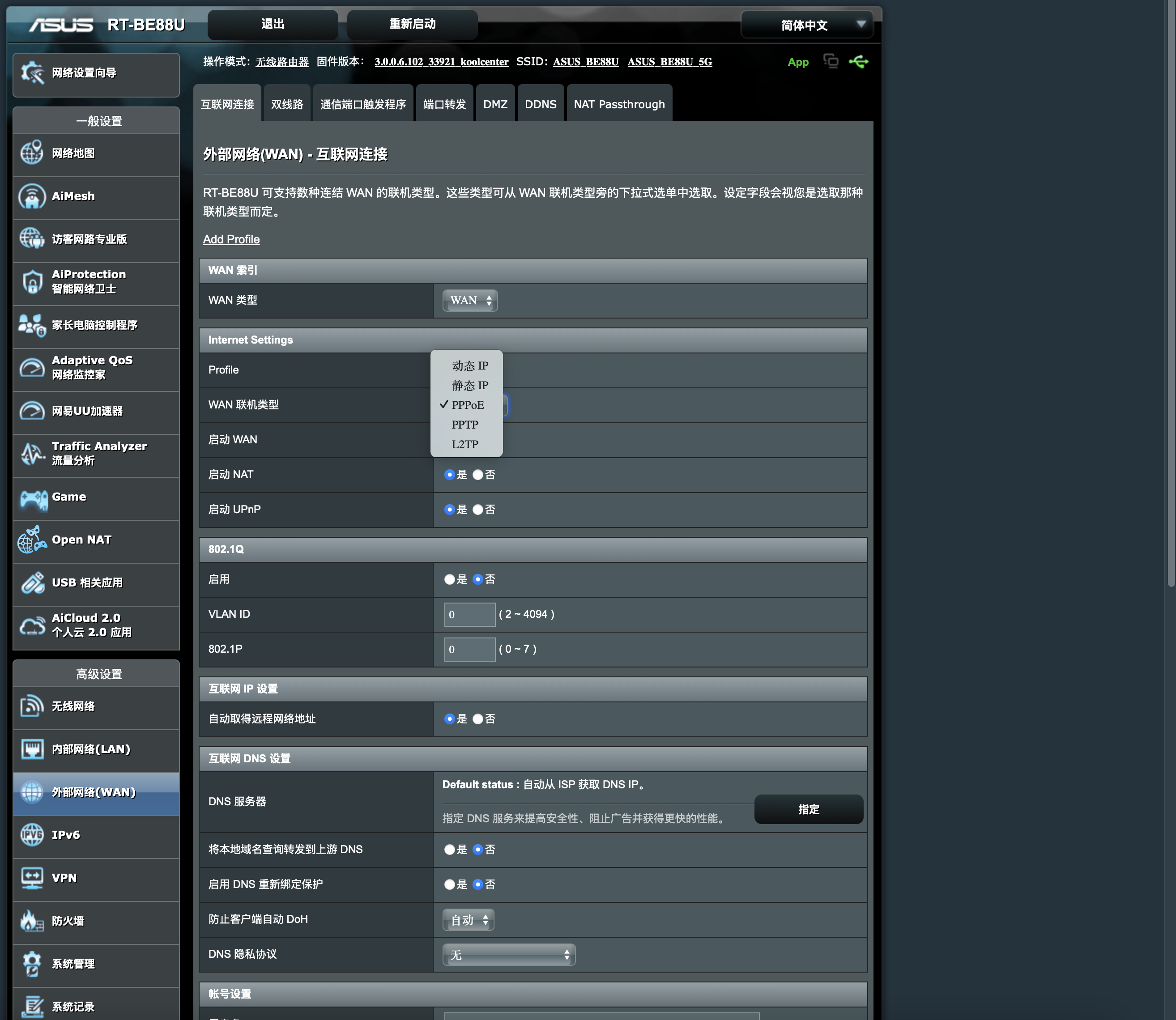The width and height of the screenshot is (1176, 1020).
Task: Click the client devices status icon
Action: coord(831,61)
